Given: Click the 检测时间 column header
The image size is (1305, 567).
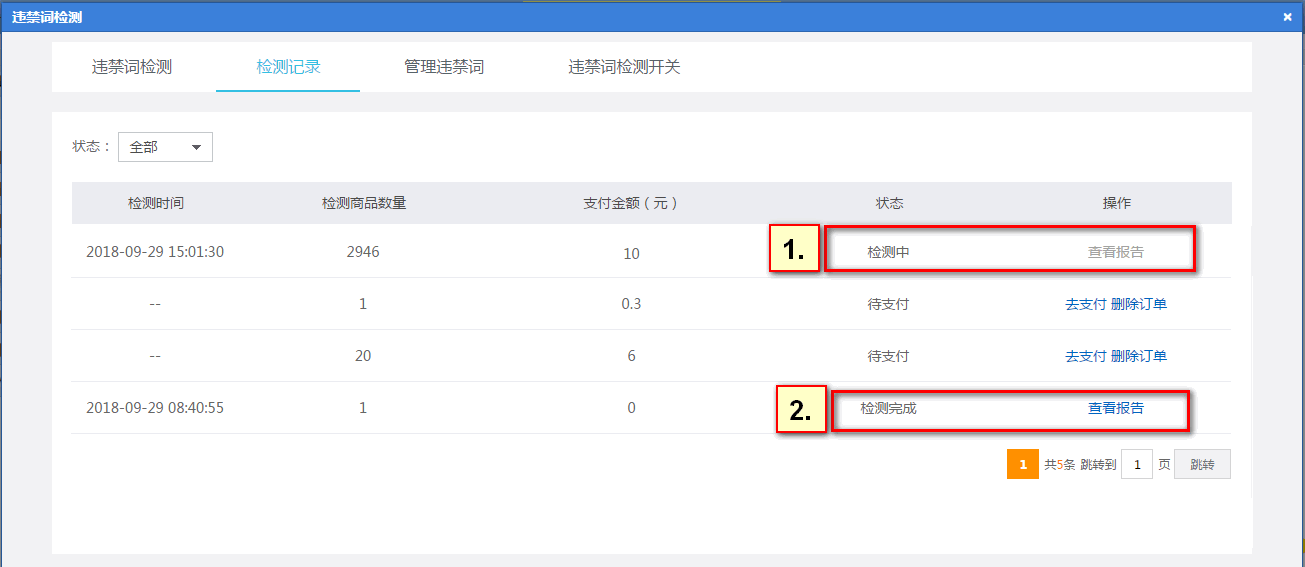Looking at the screenshot, I should click(156, 203).
